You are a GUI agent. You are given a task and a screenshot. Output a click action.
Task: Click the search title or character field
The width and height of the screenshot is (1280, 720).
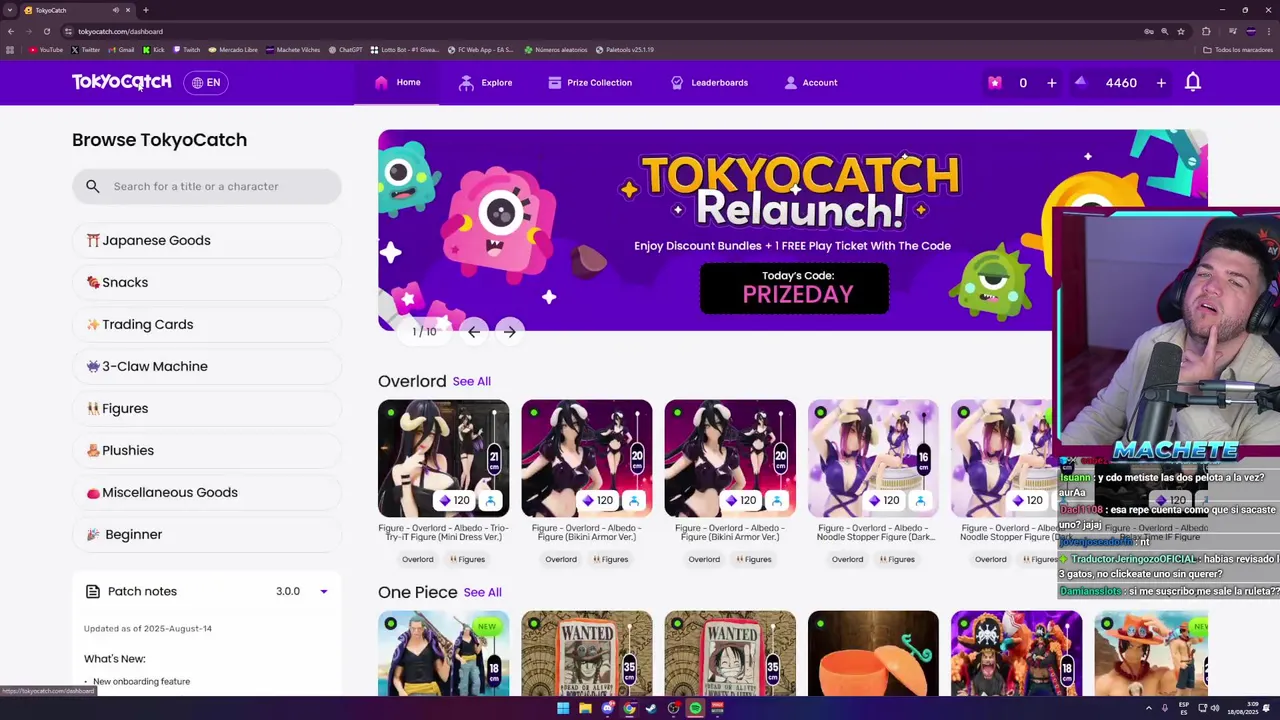point(207,186)
